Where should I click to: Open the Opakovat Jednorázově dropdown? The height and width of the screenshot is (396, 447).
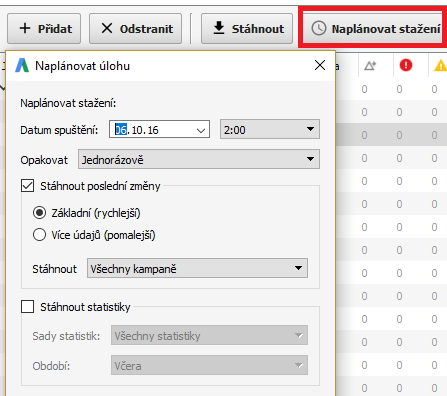[x=199, y=159]
